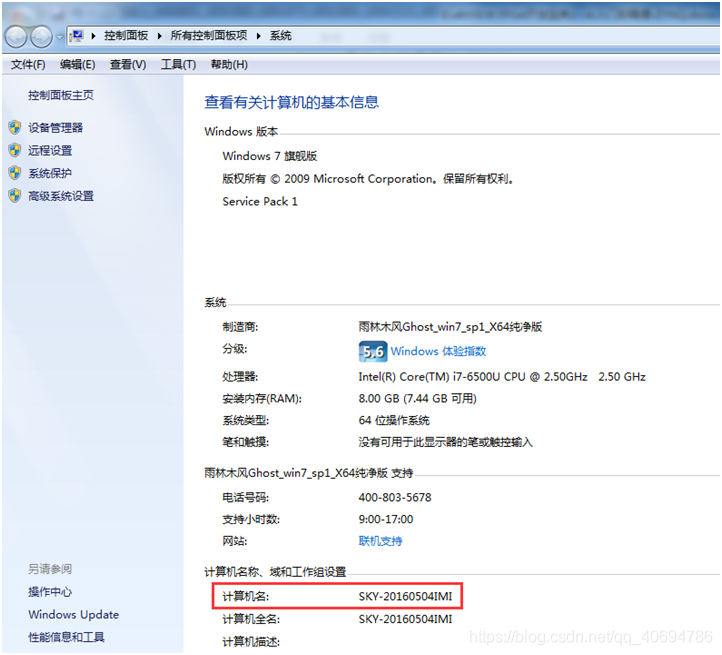
Task: Select 系统 breadcrumb in address bar
Action: [x=280, y=35]
